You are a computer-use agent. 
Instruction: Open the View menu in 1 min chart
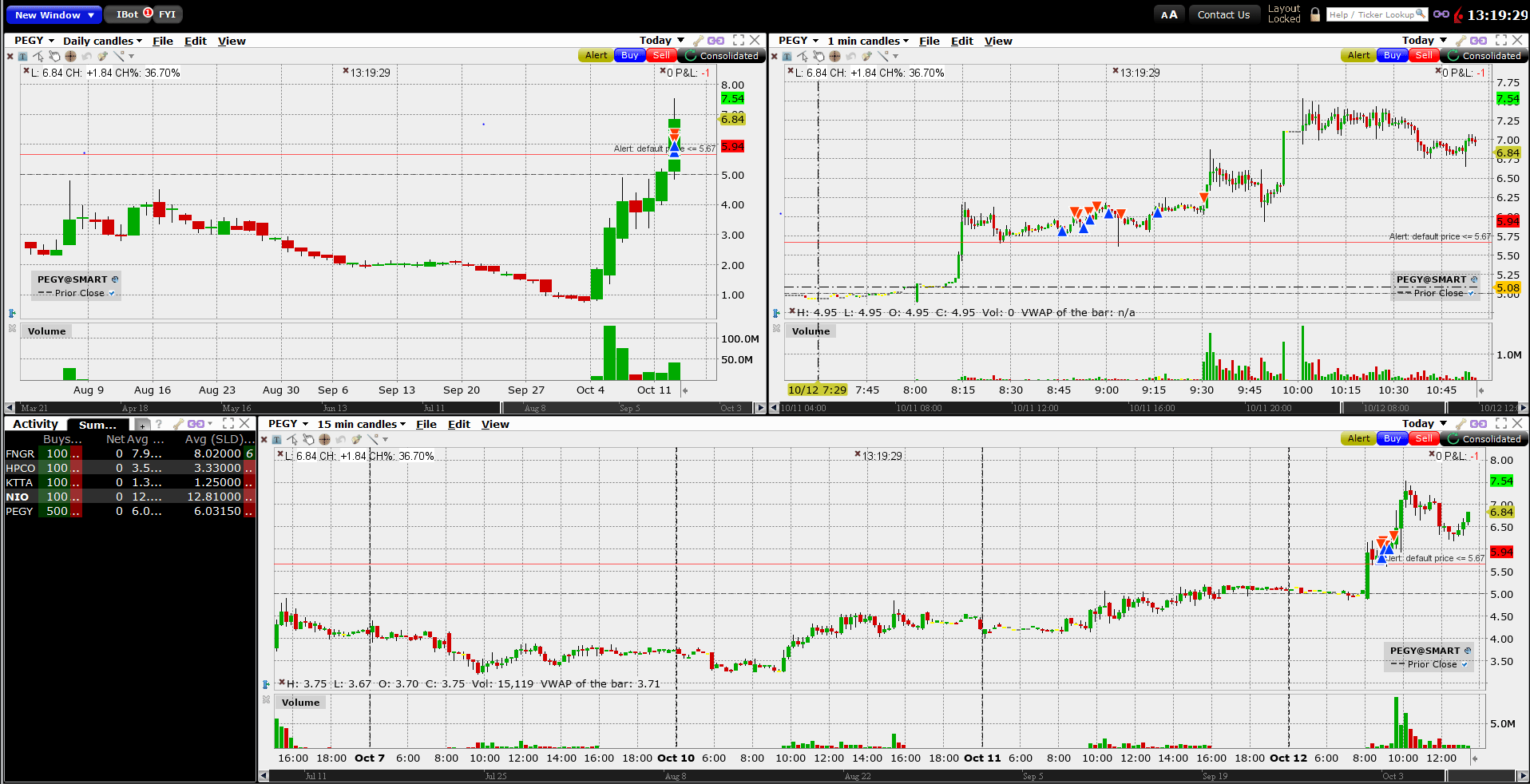[998, 41]
